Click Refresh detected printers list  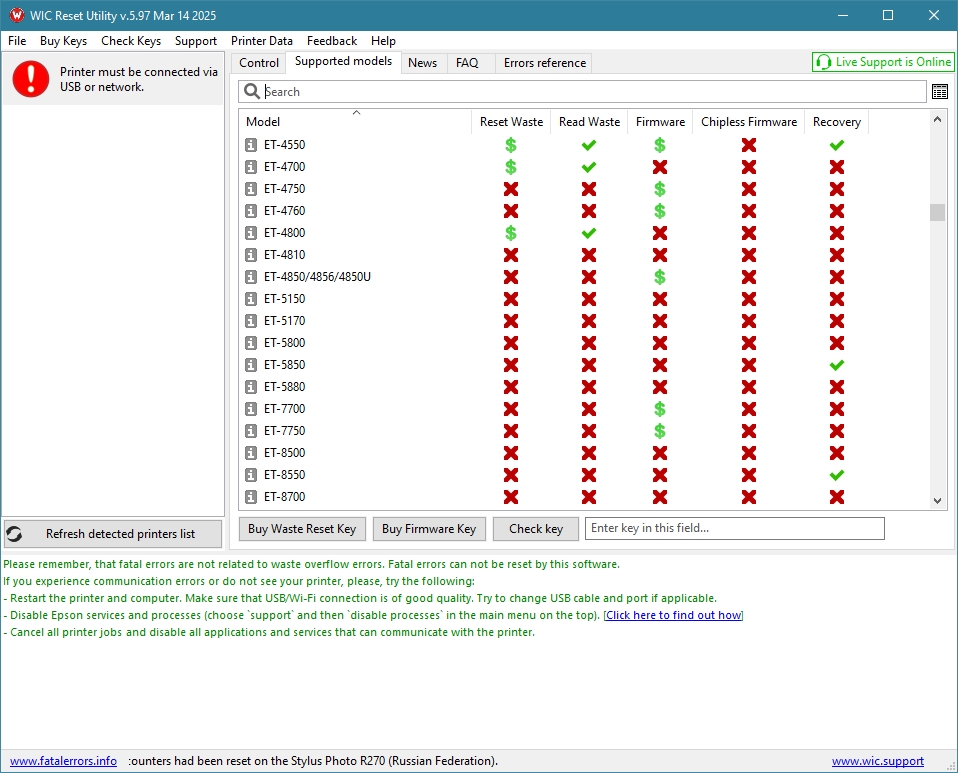112,534
